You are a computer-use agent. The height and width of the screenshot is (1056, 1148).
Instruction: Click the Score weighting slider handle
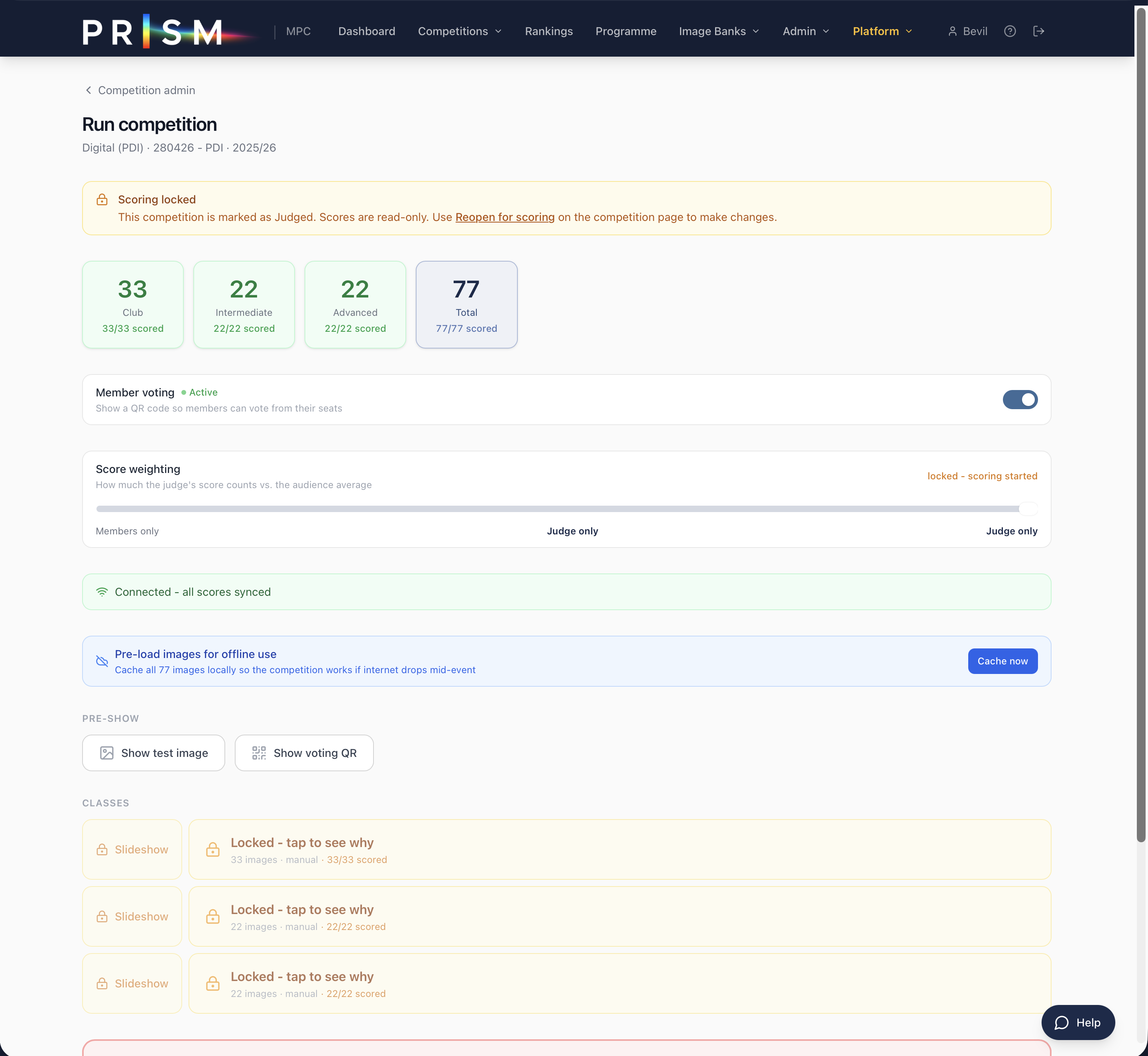[x=1028, y=508]
